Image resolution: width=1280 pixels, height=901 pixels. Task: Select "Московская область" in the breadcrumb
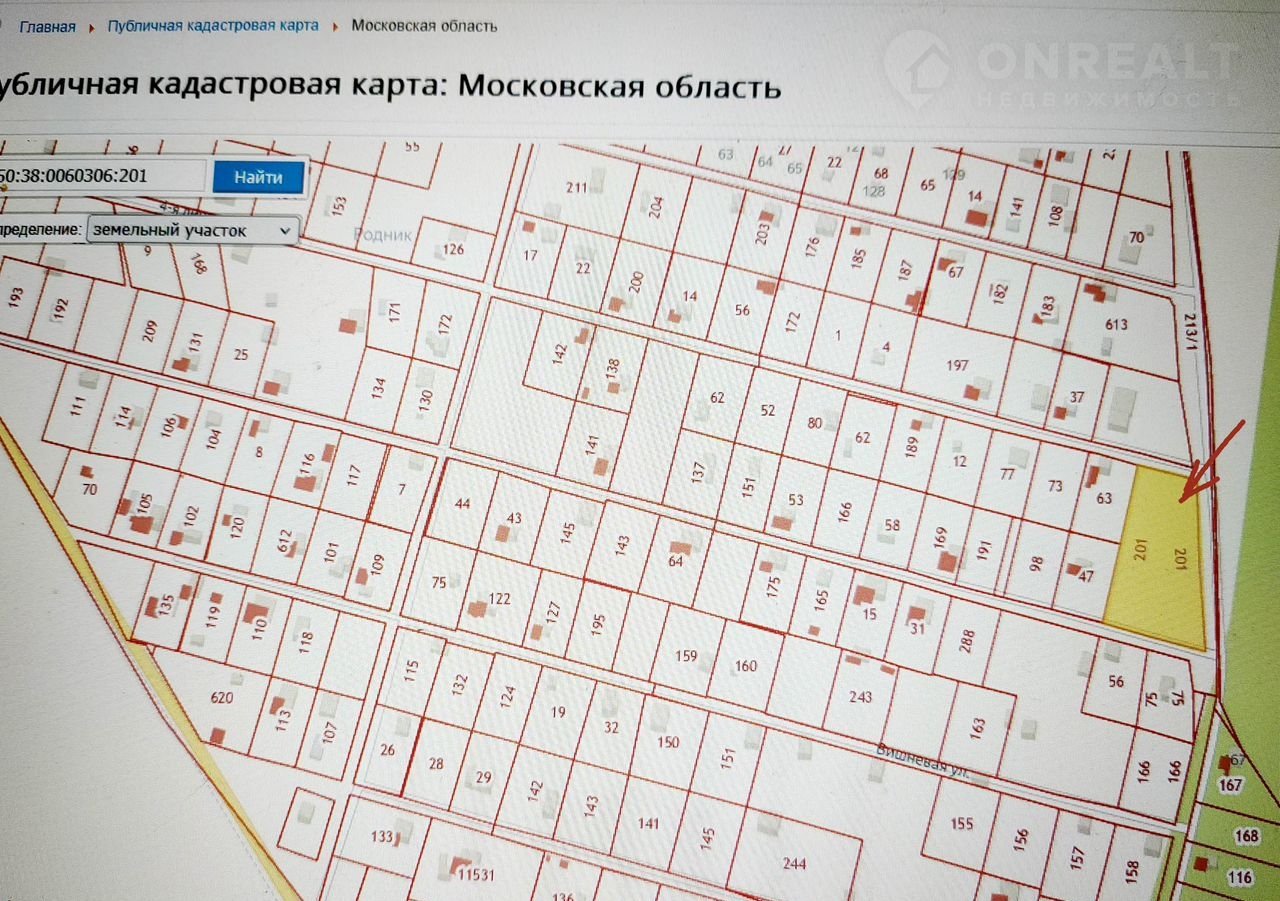[424, 25]
